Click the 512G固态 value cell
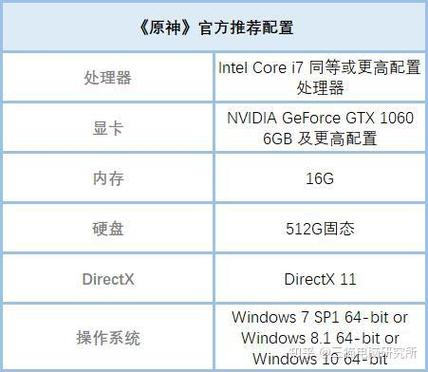 coord(320,228)
